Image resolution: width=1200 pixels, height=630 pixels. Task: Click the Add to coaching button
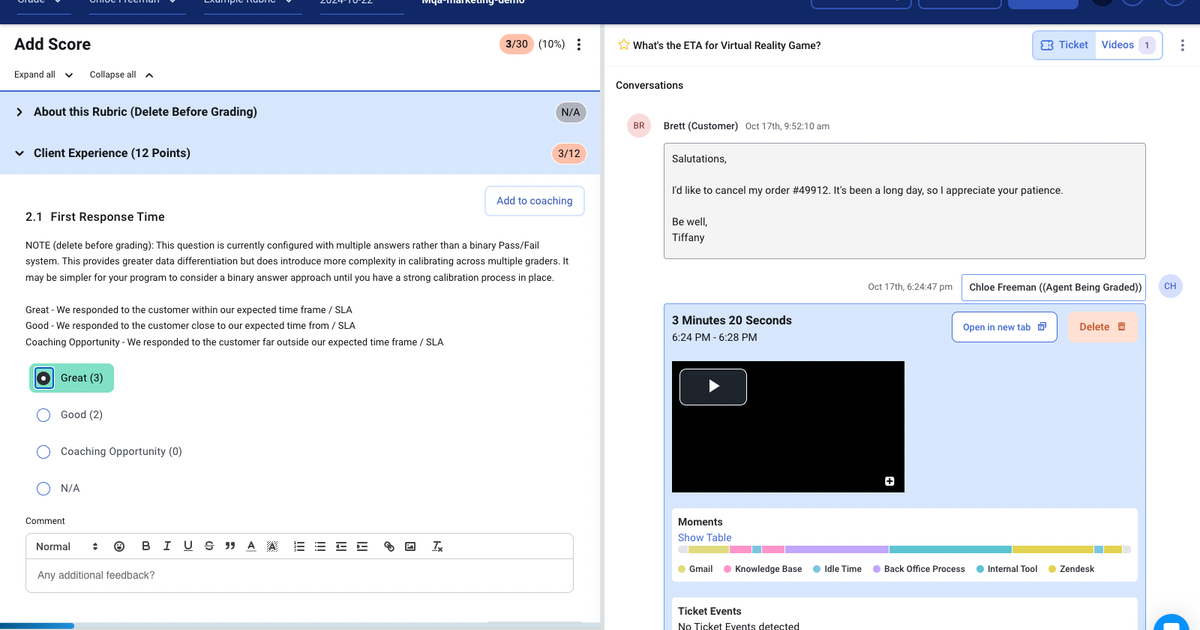coord(534,201)
